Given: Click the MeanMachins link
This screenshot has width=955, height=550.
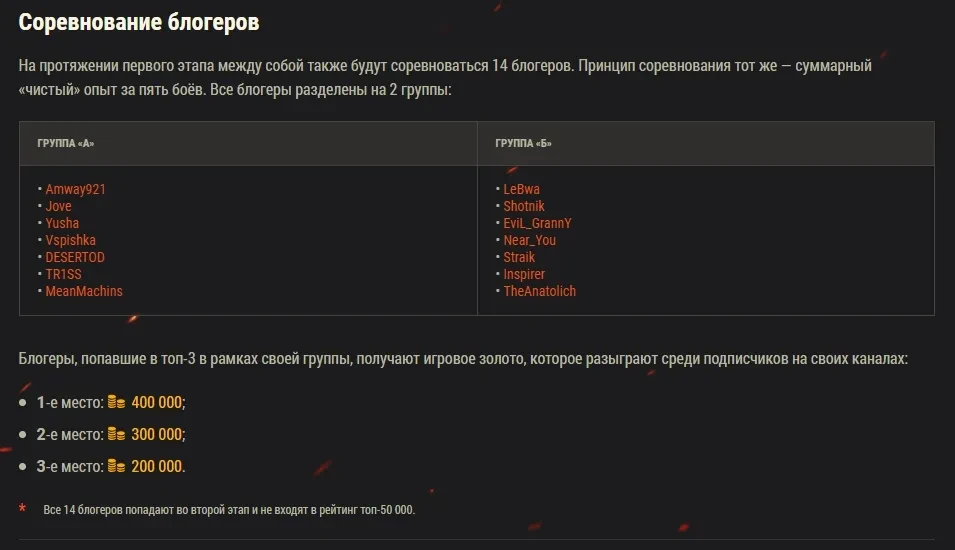Looking at the screenshot, I should pyautogui.click(x=84, y=291).
